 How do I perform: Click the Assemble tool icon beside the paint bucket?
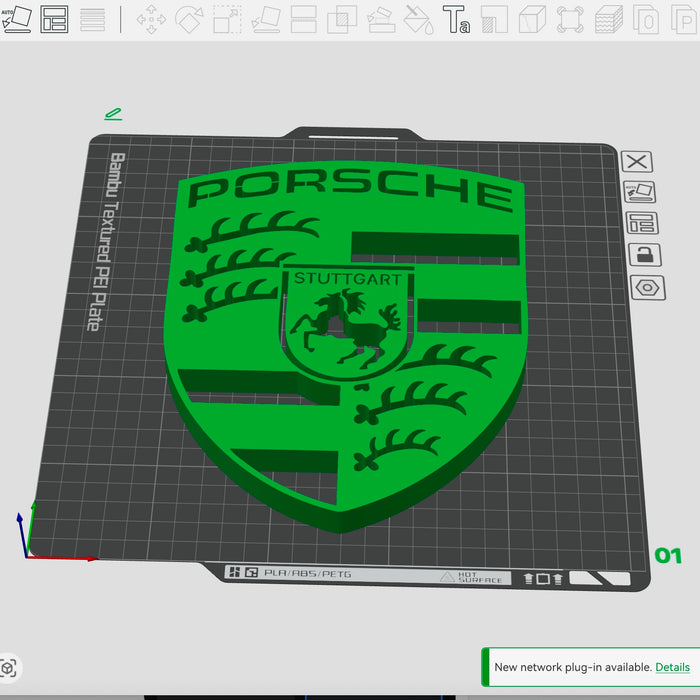pyautogui.click(x=381, y=19)
